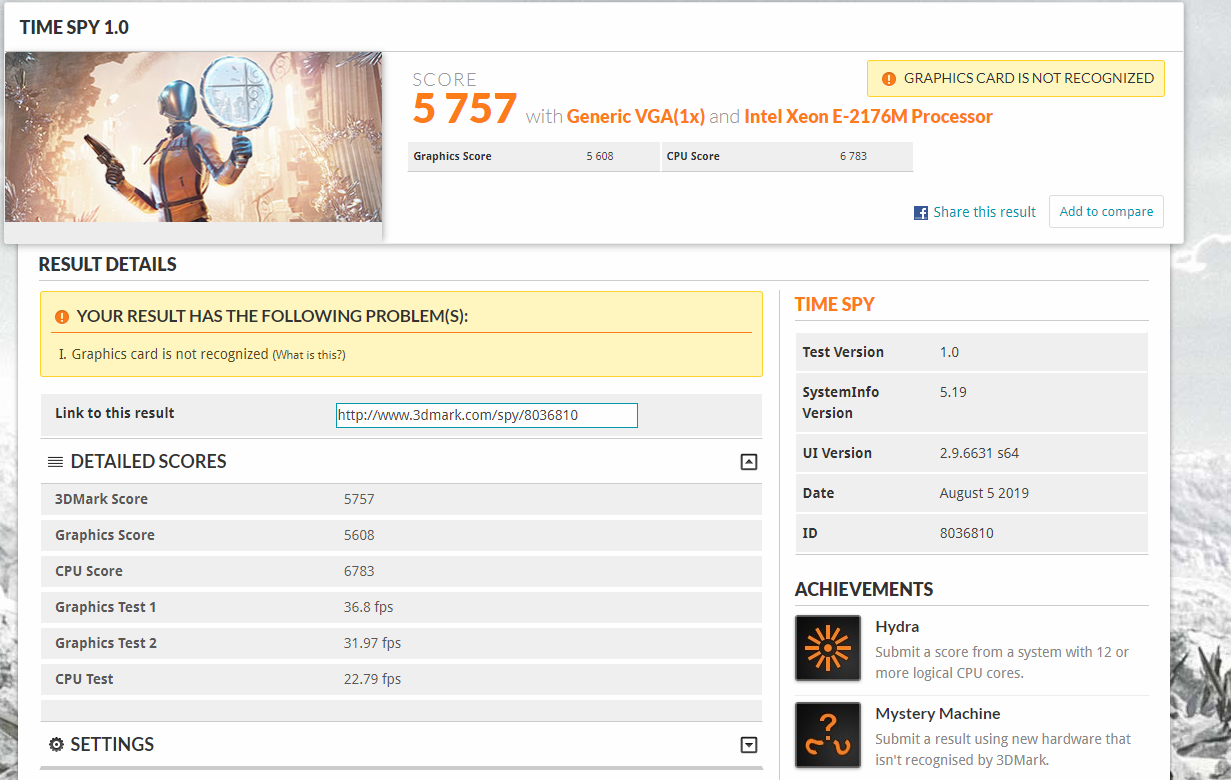
Task: Expand the Settings section
Action: coord(749,745)
